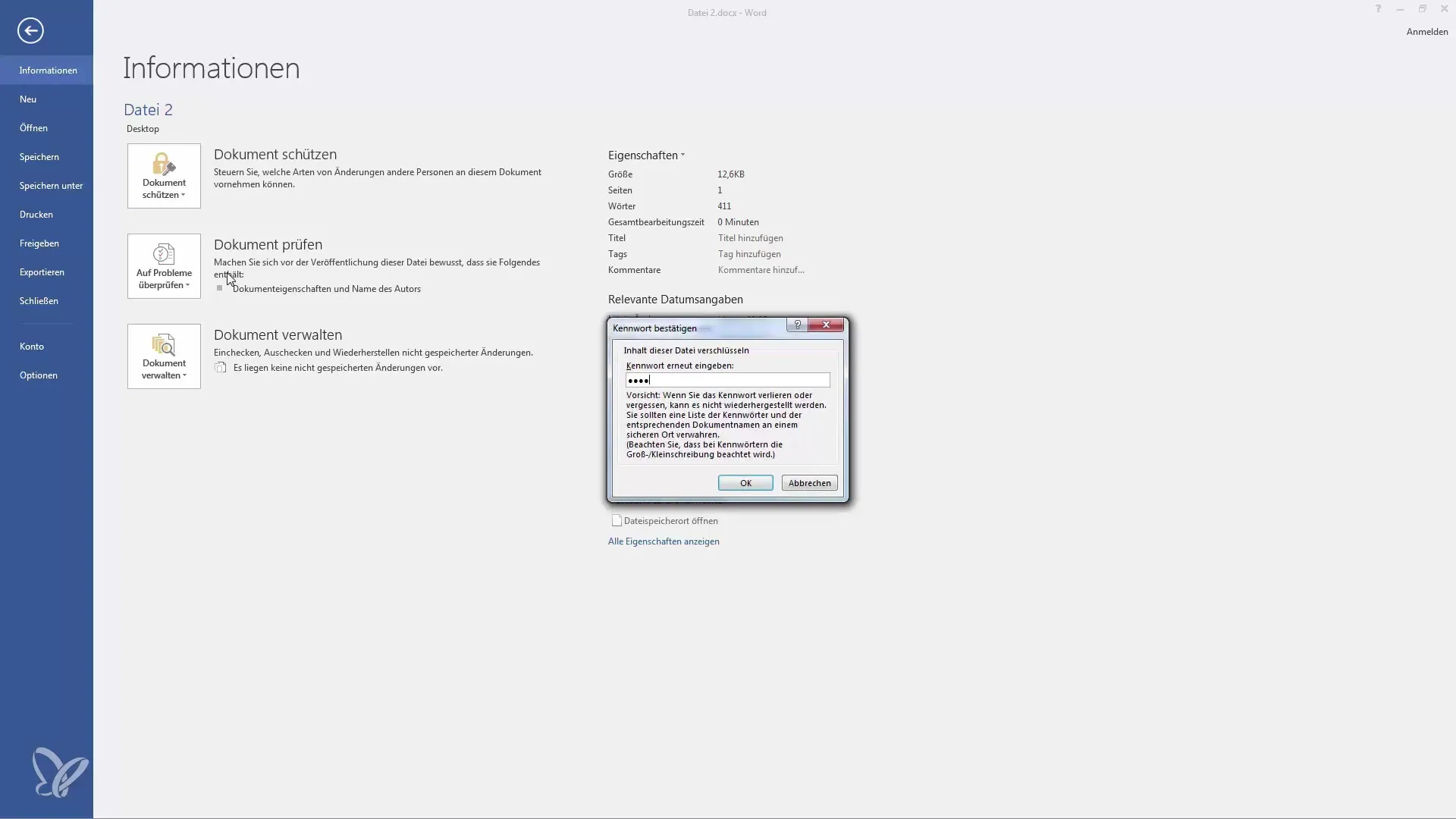
Task: Select Speichern unter in the sidebar
Action: click(x=47, y=186)
